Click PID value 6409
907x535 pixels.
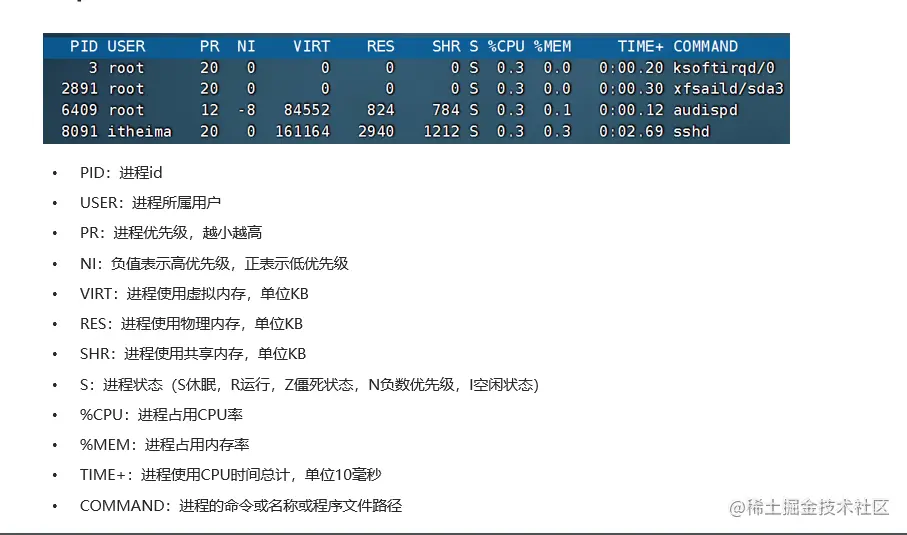point(79,110)
